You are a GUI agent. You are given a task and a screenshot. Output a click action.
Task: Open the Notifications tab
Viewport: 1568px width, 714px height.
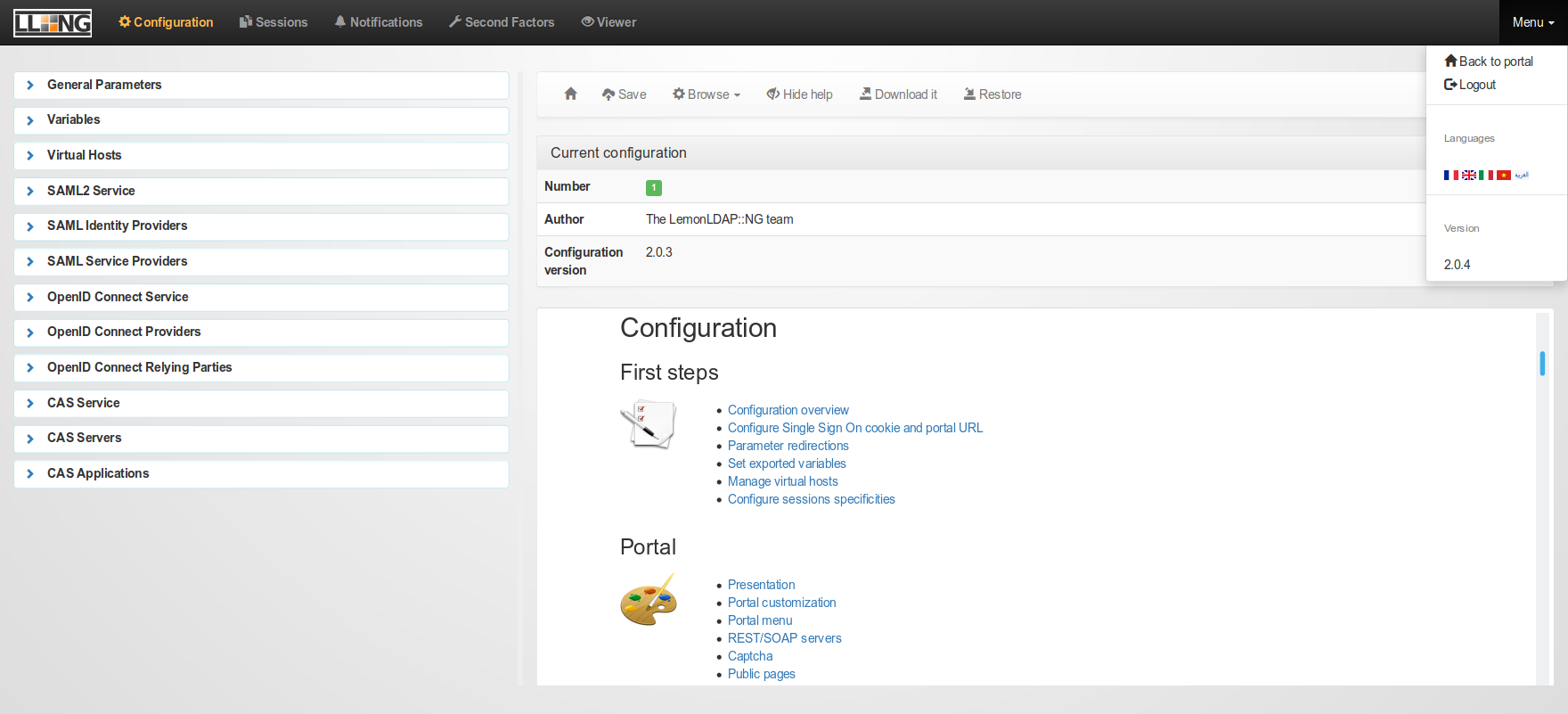pos(379,22)
